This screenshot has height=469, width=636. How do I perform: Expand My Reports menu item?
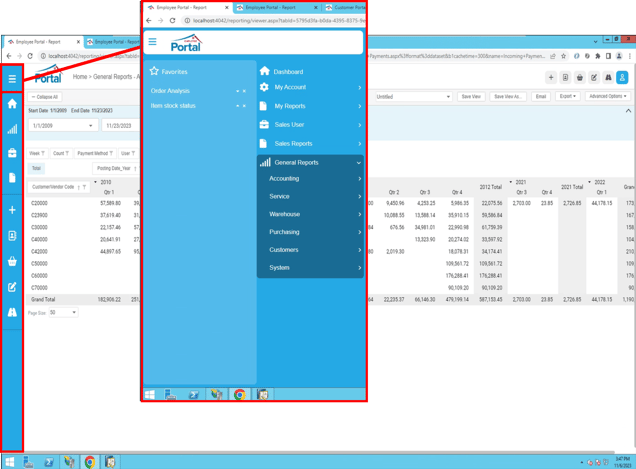pyautogui.click(x=310, y=106)
